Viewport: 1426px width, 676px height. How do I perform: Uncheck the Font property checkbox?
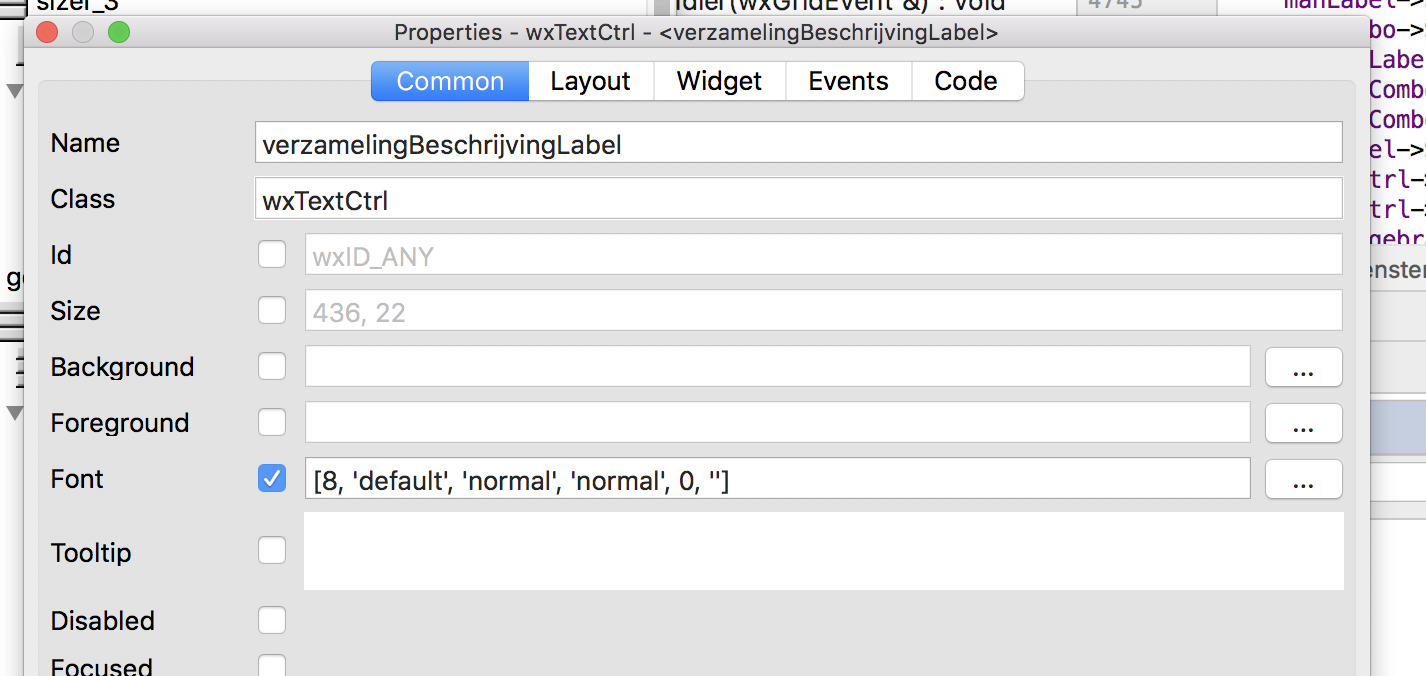[271, 478]
